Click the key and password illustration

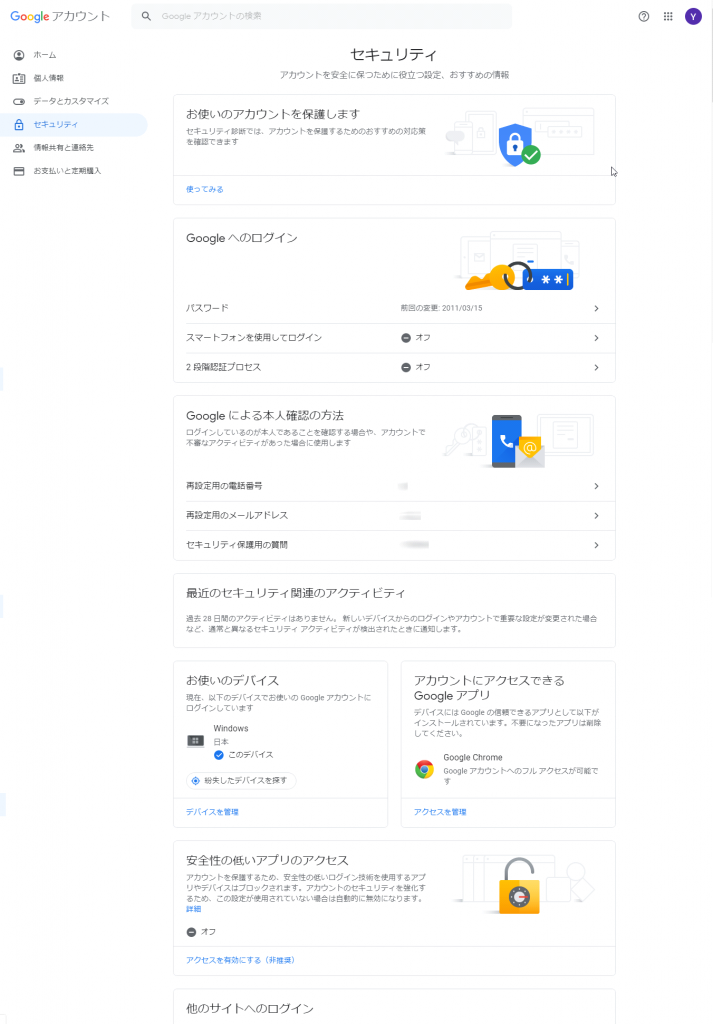click(x=519, y=277)
